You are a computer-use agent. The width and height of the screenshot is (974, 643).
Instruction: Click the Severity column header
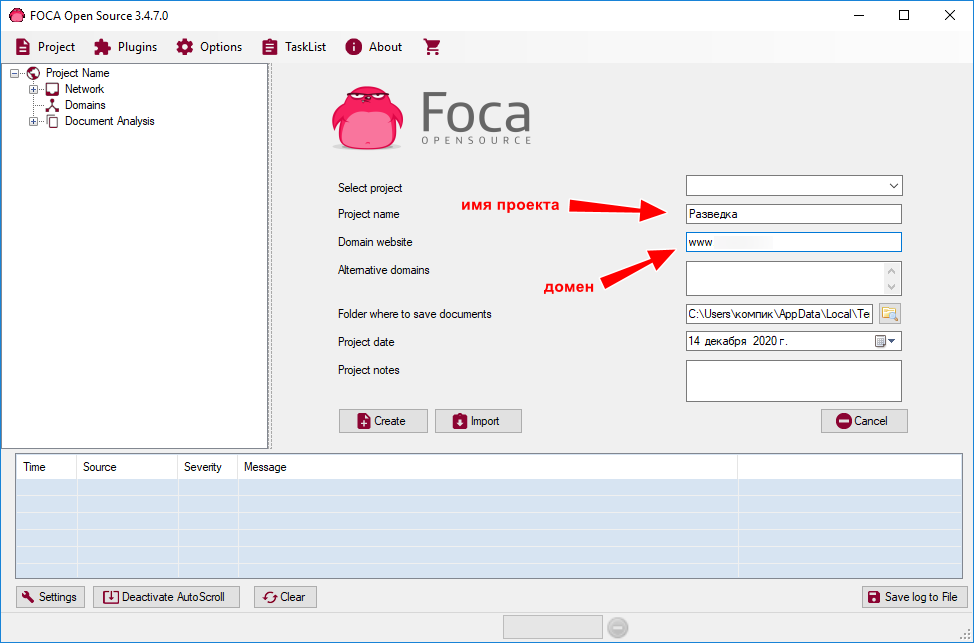click(207, 467)
